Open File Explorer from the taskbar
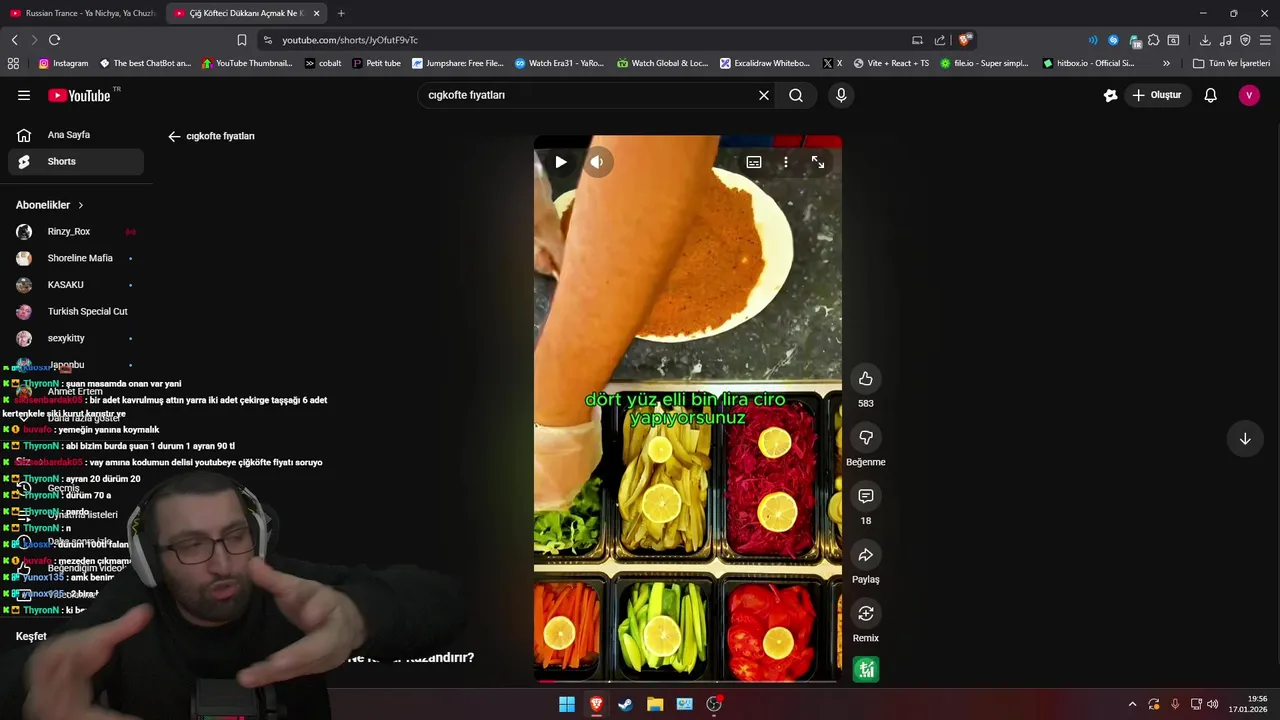 click(x=655, y=704)
